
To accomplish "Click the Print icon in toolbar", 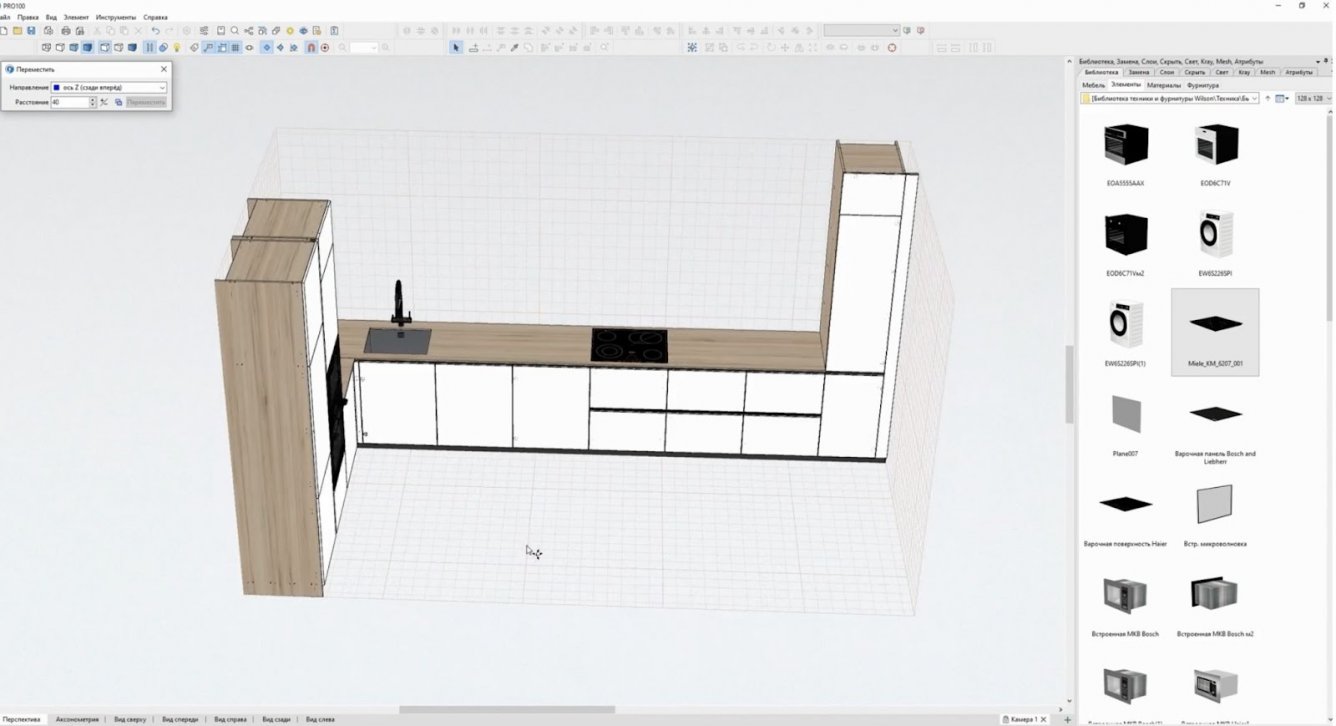I will pyautogui.click(x=66, y=31).
